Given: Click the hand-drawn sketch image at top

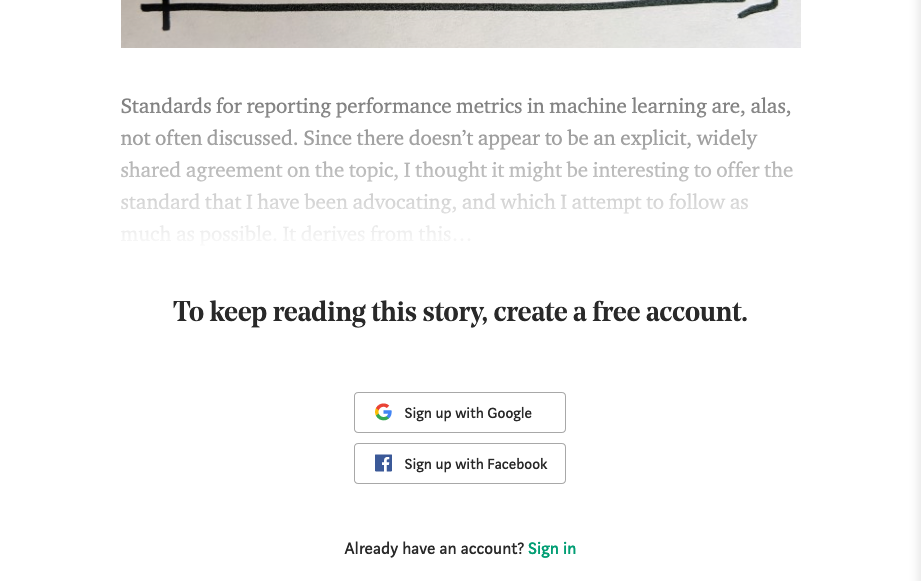Looking at the screenshot, I should coord(460,23).
